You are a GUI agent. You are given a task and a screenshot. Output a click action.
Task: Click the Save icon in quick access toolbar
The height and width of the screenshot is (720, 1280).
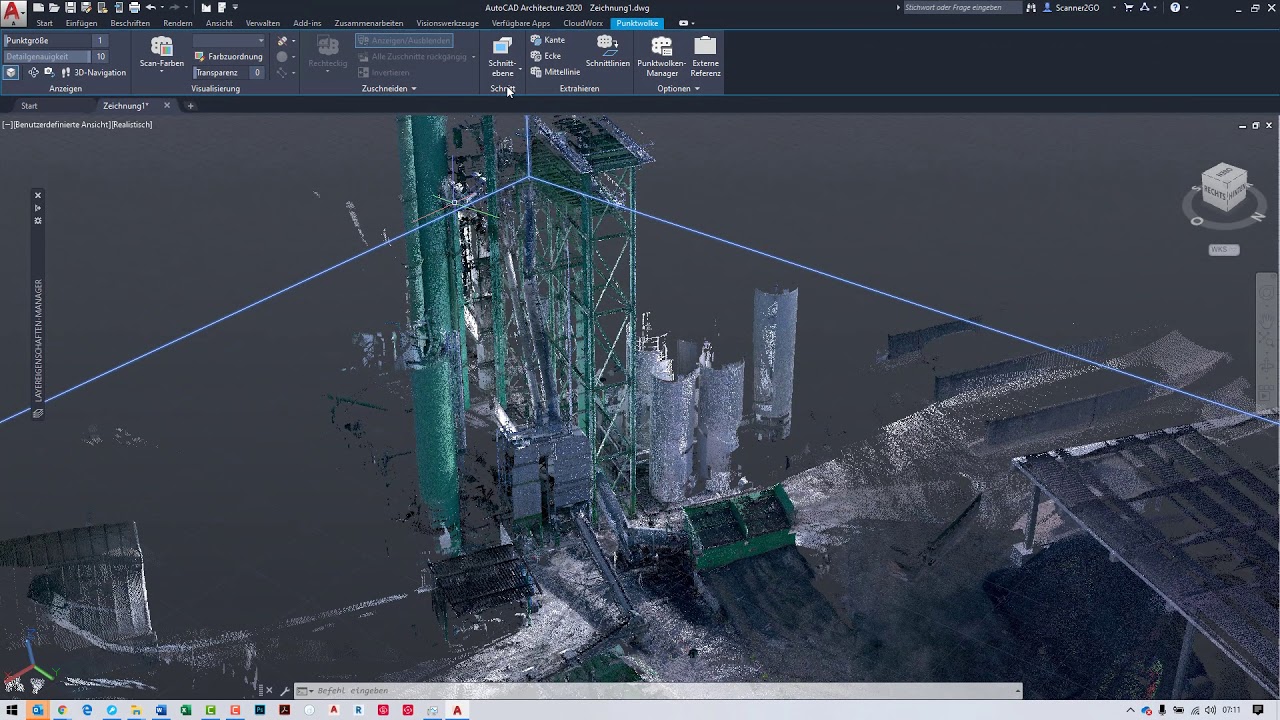(70, 8)
